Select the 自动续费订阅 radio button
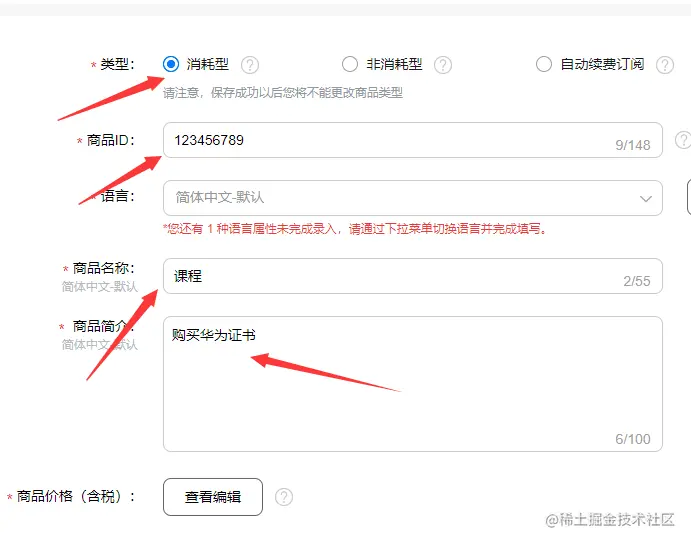 pyautogui.click(x=544, y=64)
